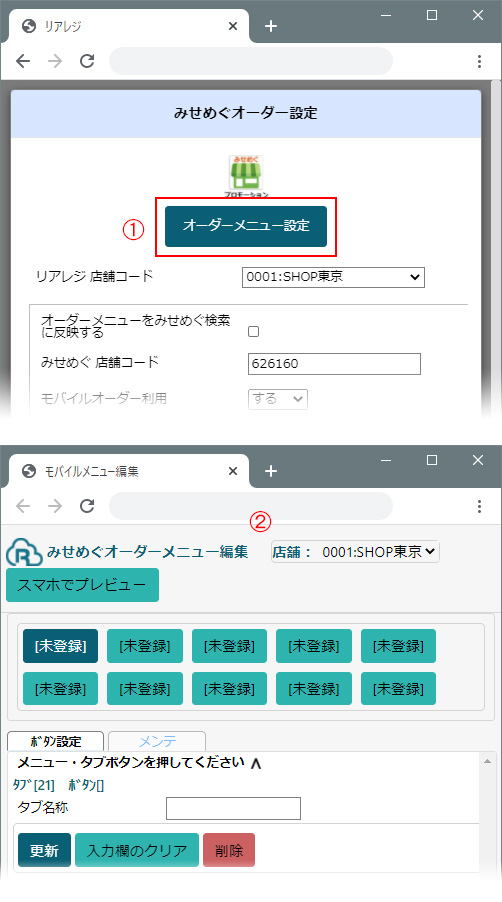Click 削除 button
Image resolution: width=502 pixels, height=902 pixels.
(x=229, y=850)
